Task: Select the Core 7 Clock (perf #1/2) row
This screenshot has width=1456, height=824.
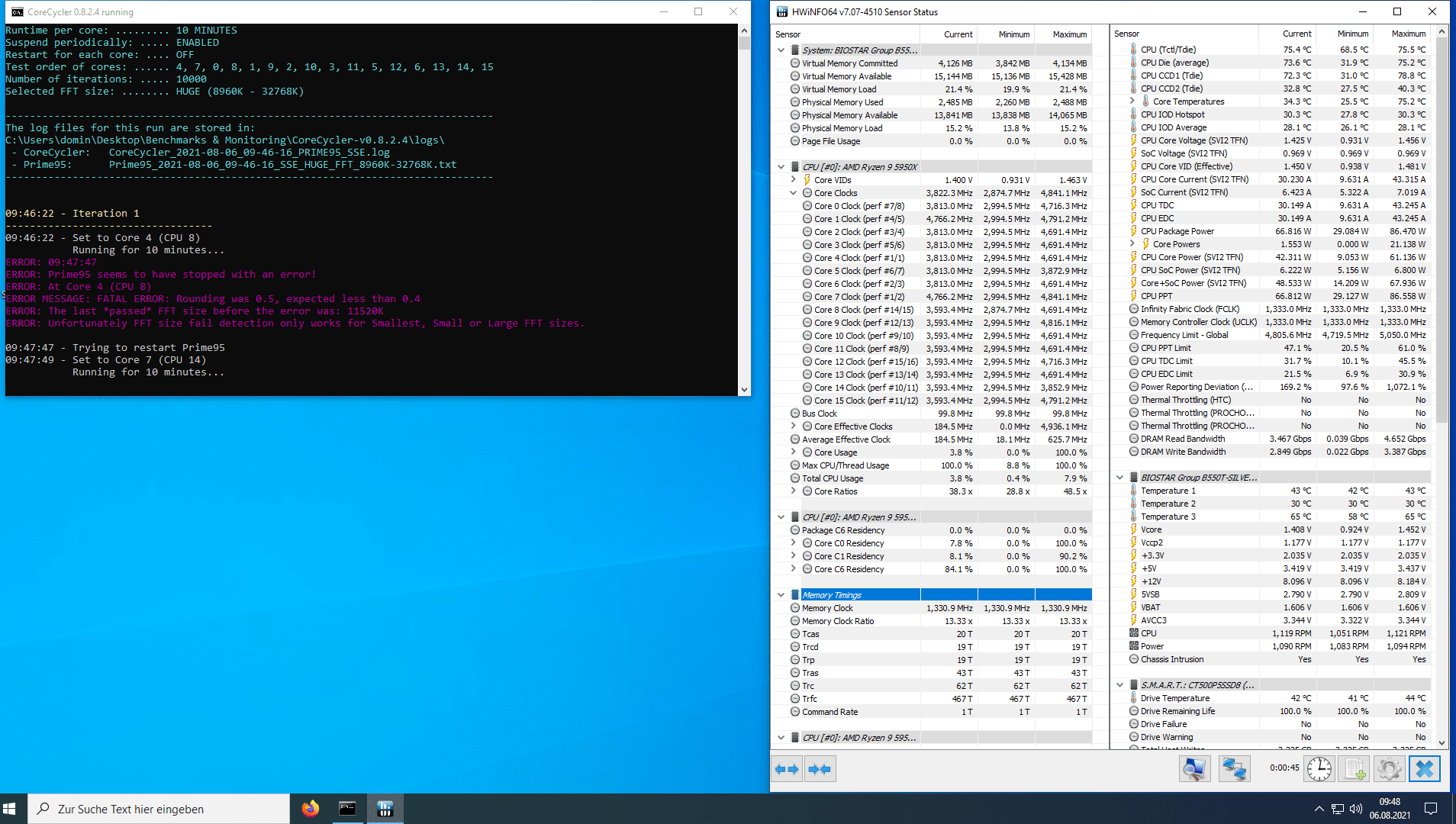Action: coord(933,297)
